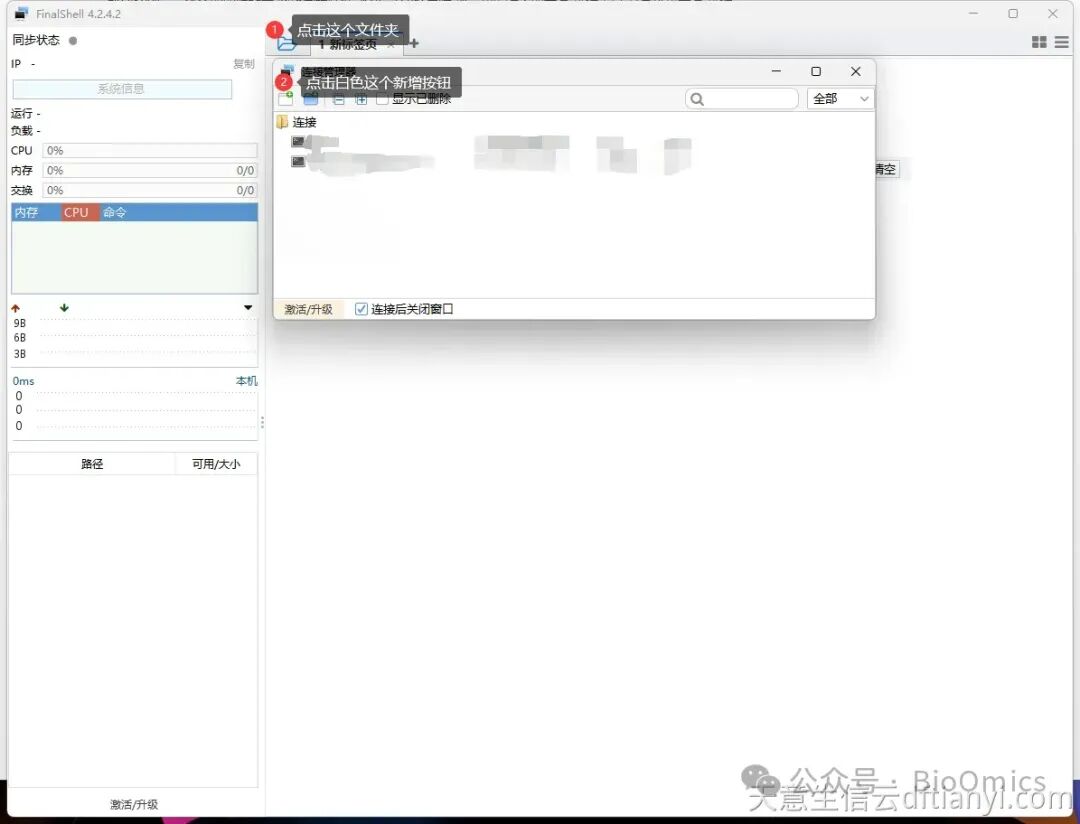This screenshot has width=1080, height=824.
Task: Click 激活/升级 at bottom of main window sidebar
Action: pos(134,805)
